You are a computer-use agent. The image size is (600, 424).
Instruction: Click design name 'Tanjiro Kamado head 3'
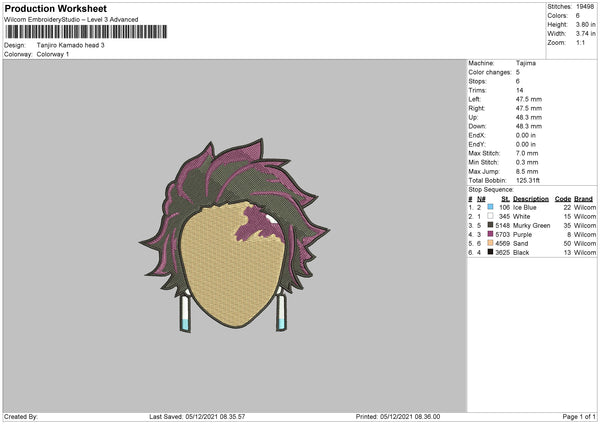(x=70, y=45)
